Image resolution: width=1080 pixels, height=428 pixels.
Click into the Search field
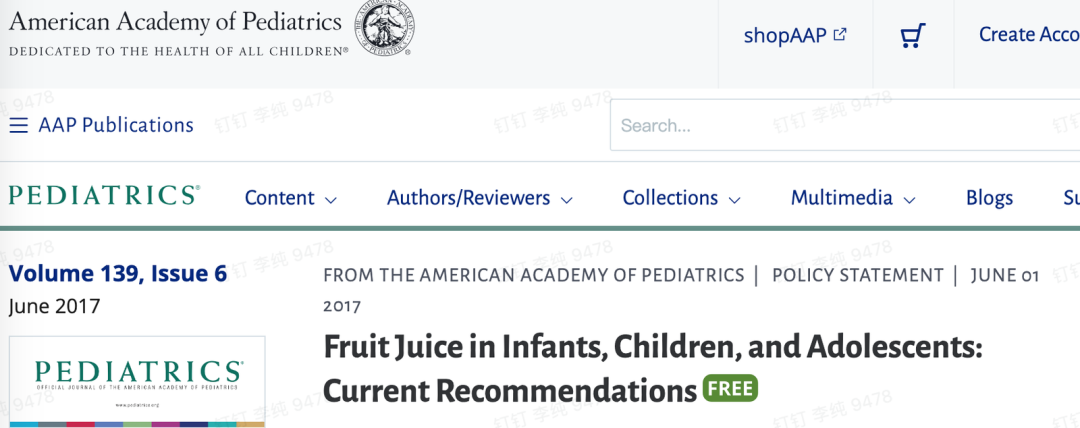tap(844, 125)
